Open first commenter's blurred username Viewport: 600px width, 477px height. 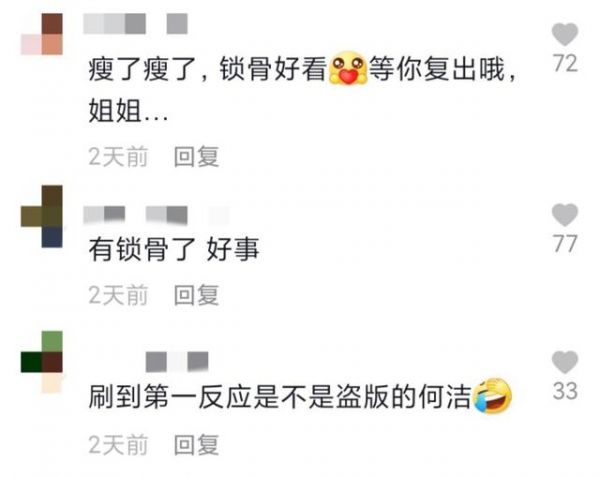click(x=135, y=24)
